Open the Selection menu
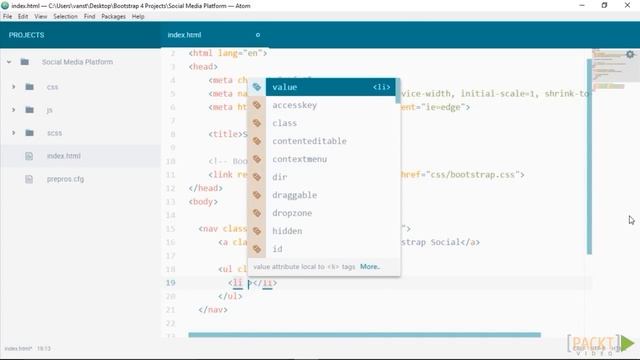Image resolution: width=640 pixels, height=360 pixels. tap(65, 16)
